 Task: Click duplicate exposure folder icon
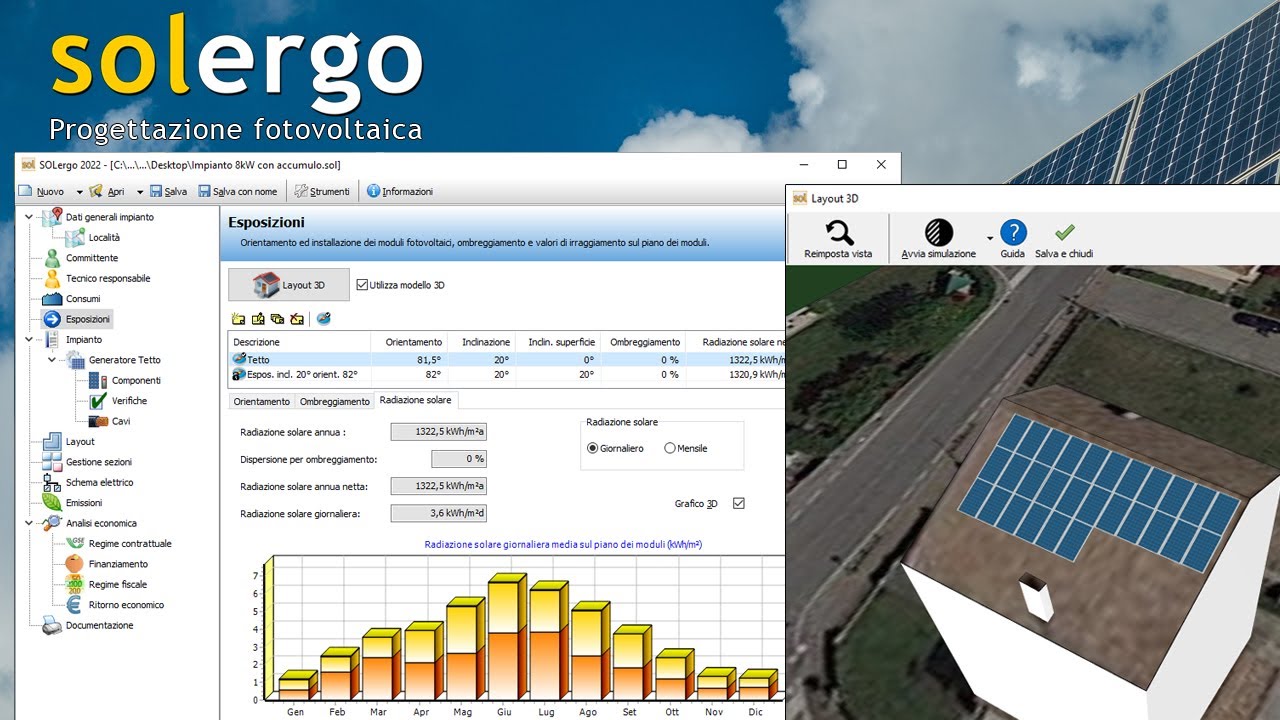pyautogui.click(x=277, y=319)
